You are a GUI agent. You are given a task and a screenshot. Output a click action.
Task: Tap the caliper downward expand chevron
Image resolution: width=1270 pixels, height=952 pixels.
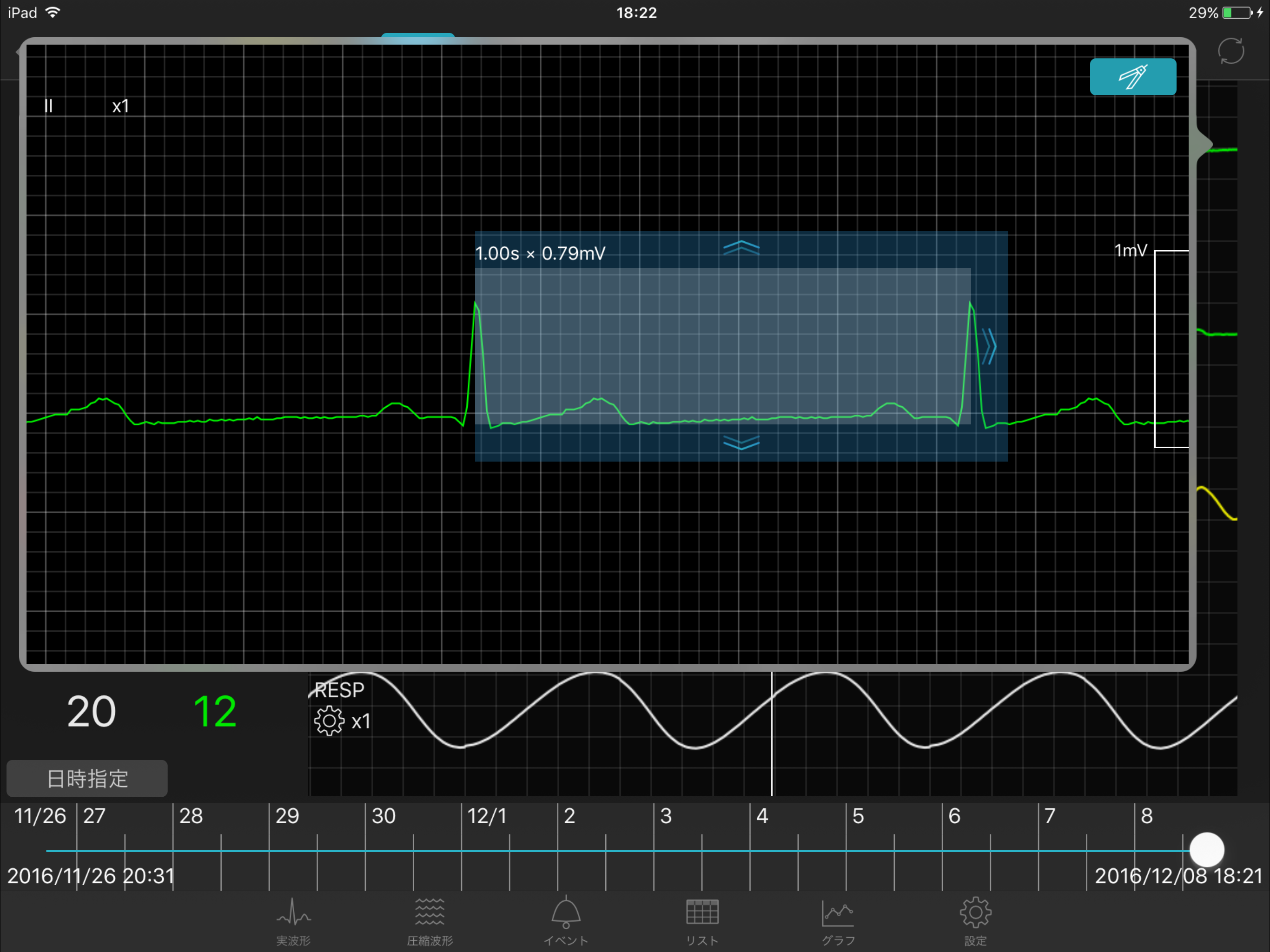(741, 442)
